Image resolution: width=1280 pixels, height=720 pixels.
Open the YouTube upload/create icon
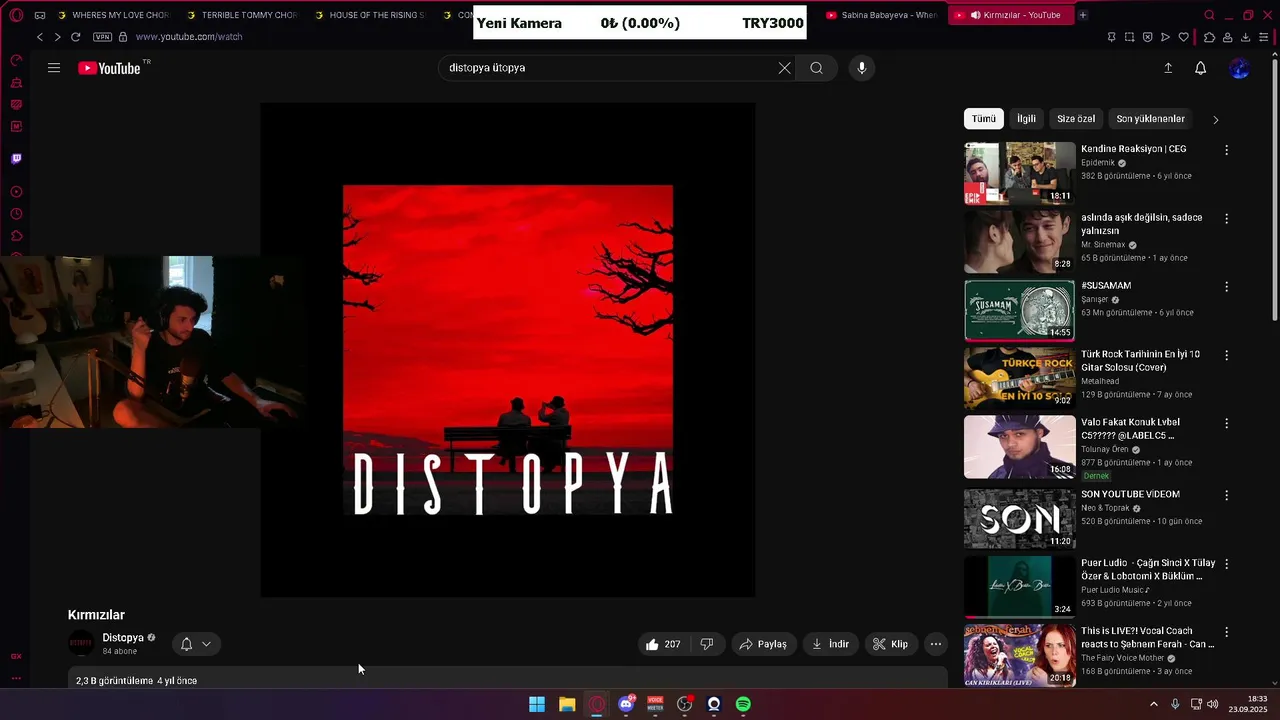[1168, 68]
